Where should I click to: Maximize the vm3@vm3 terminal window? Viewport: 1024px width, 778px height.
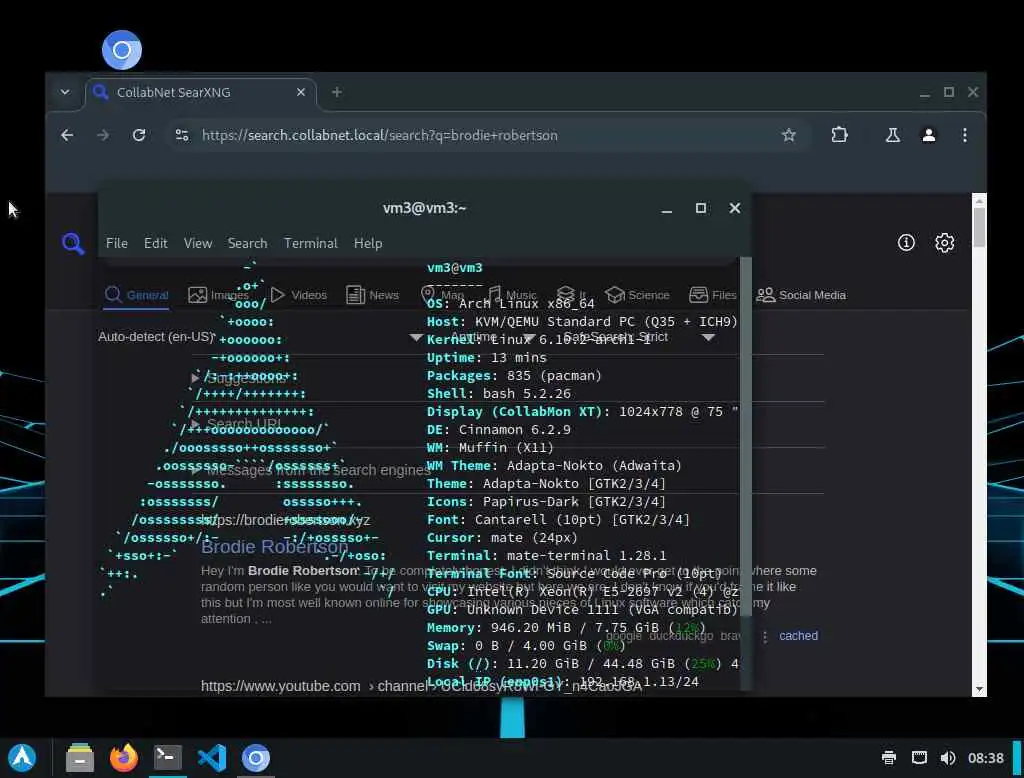(701, 208)
